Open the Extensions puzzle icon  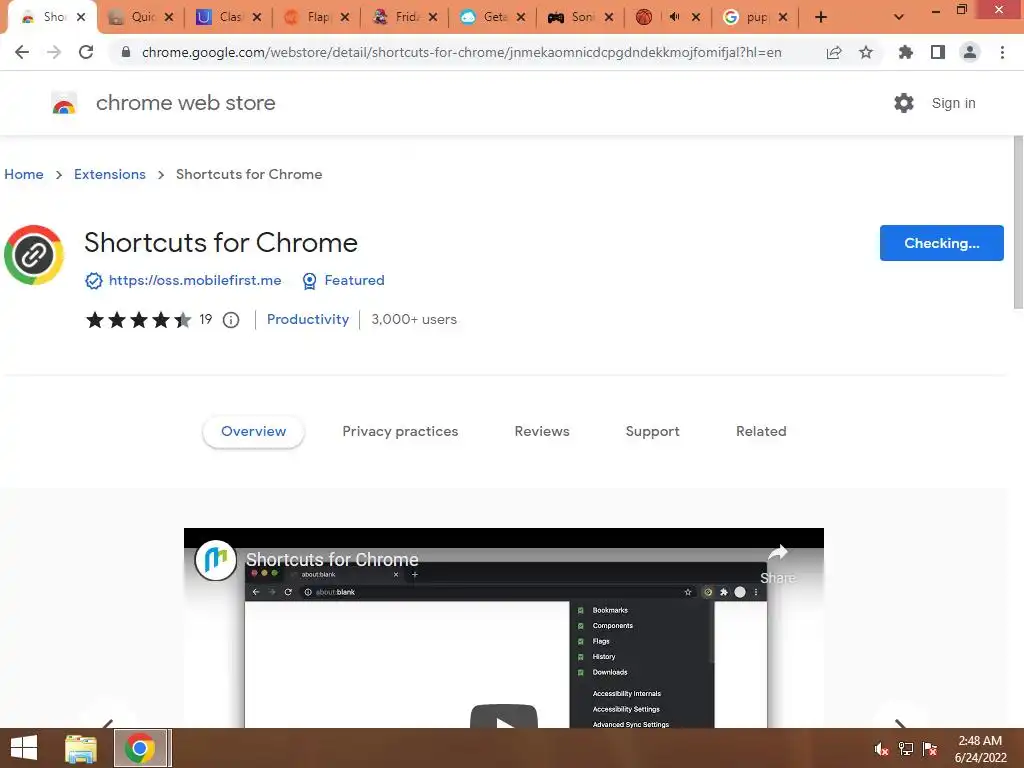(x=906, y=52)
